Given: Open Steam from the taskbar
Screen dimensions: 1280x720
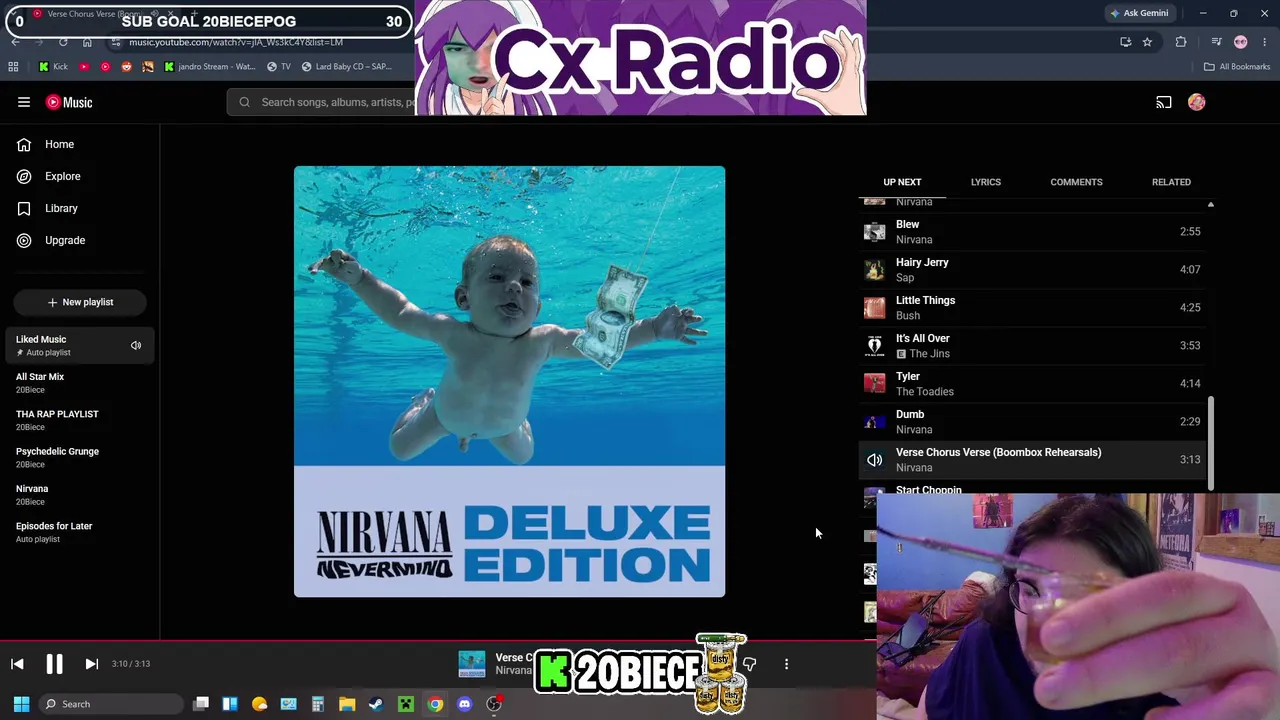Looking at the screenshot, I should [x=376, y=704].
